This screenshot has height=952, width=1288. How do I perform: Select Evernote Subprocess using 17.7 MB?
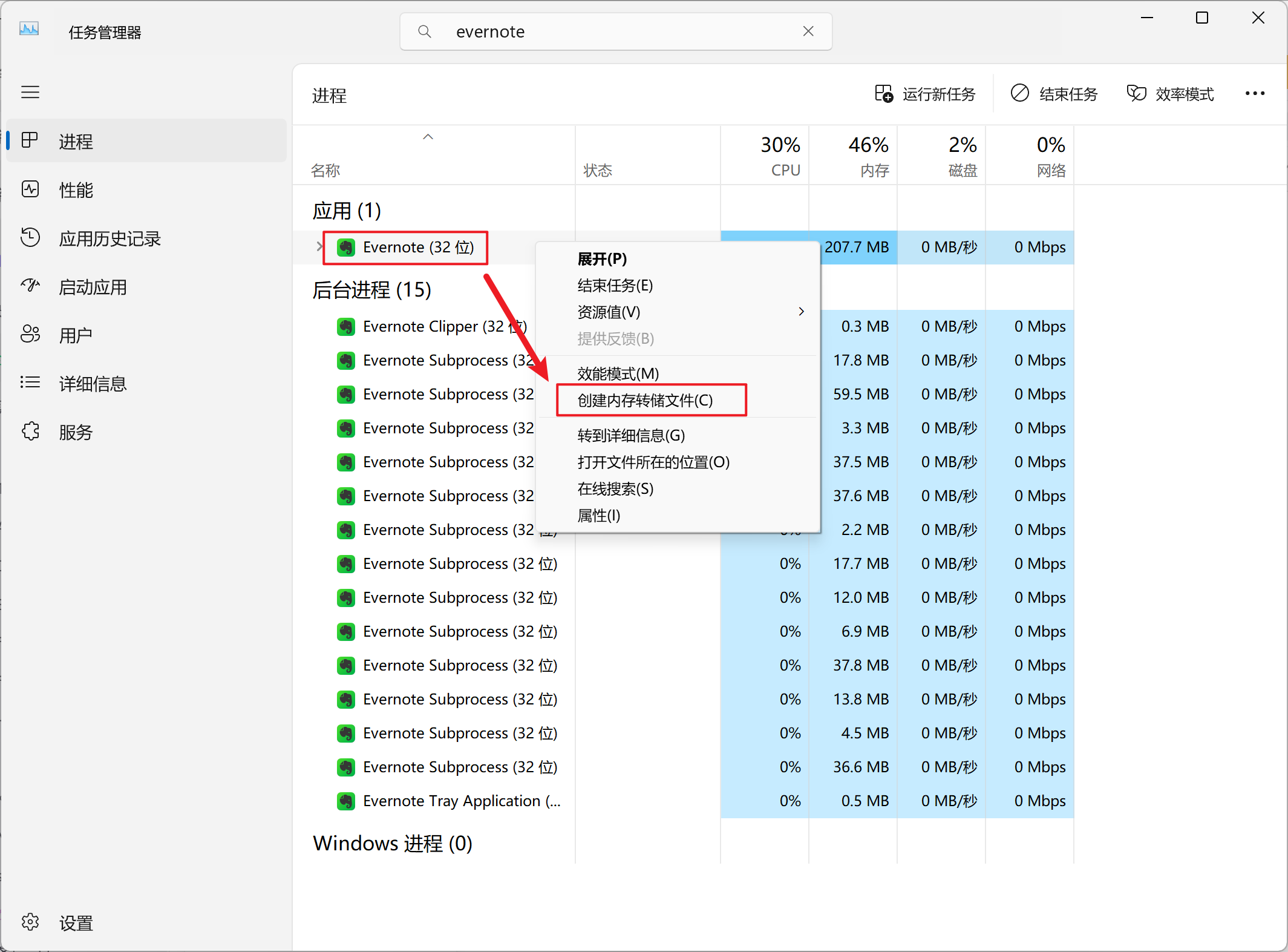point(684,563)
